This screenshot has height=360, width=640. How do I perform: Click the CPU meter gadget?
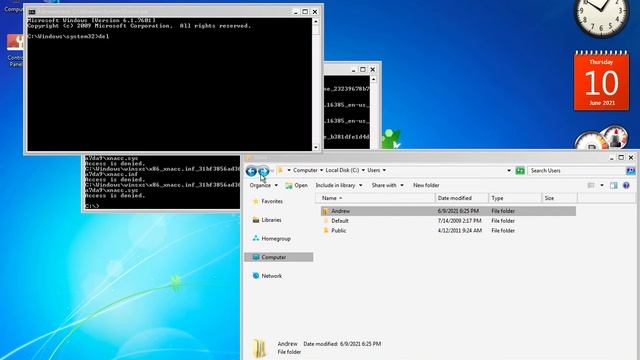pyautogui.click(x=602, y=138)
